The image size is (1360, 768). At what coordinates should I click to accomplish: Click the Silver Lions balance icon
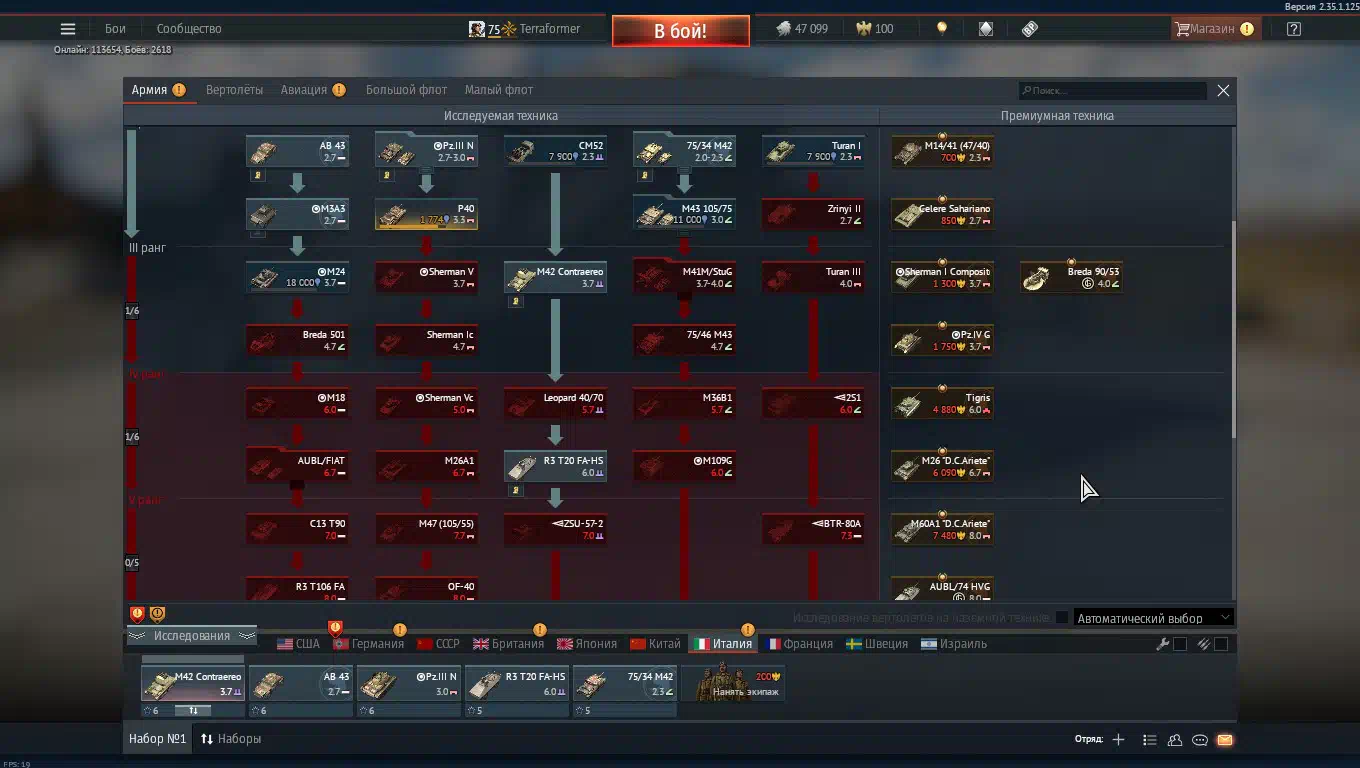tap(784, 29)
